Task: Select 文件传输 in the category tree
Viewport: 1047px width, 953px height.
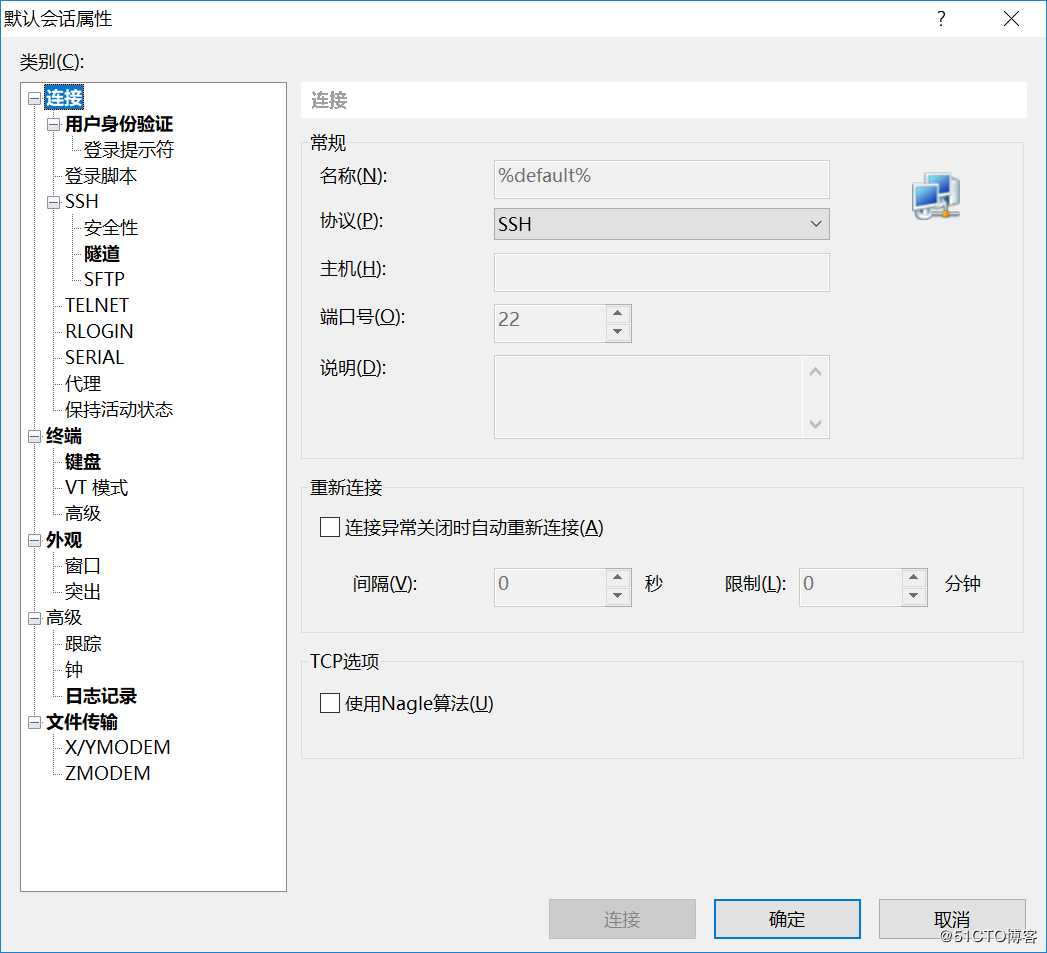Action: (81, 722)
